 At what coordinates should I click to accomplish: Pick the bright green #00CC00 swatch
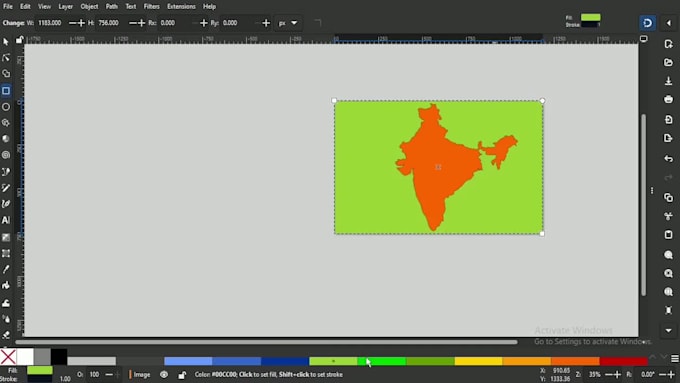pos(382,361)
